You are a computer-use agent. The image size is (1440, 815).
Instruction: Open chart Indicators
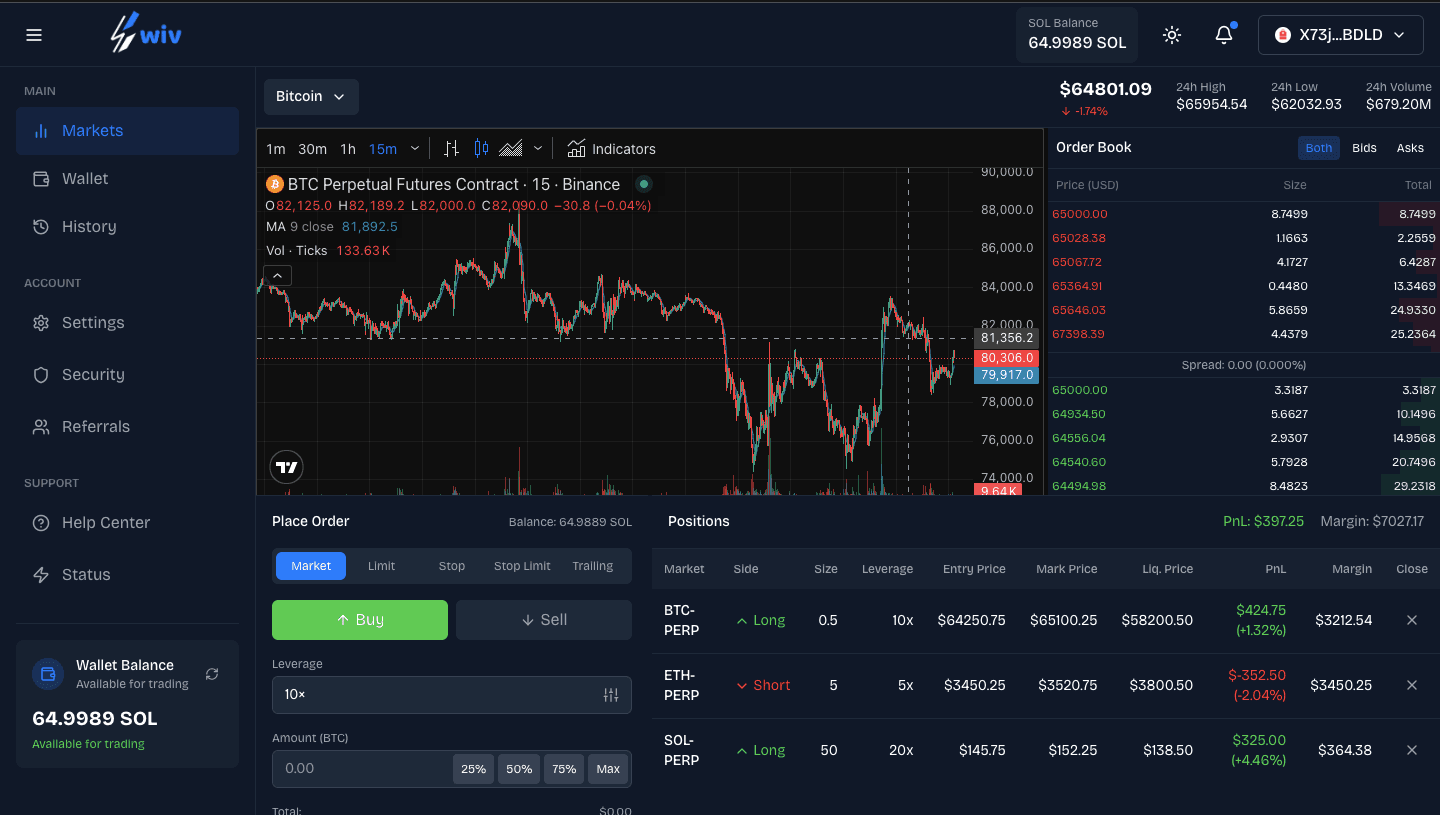(612, 149)
